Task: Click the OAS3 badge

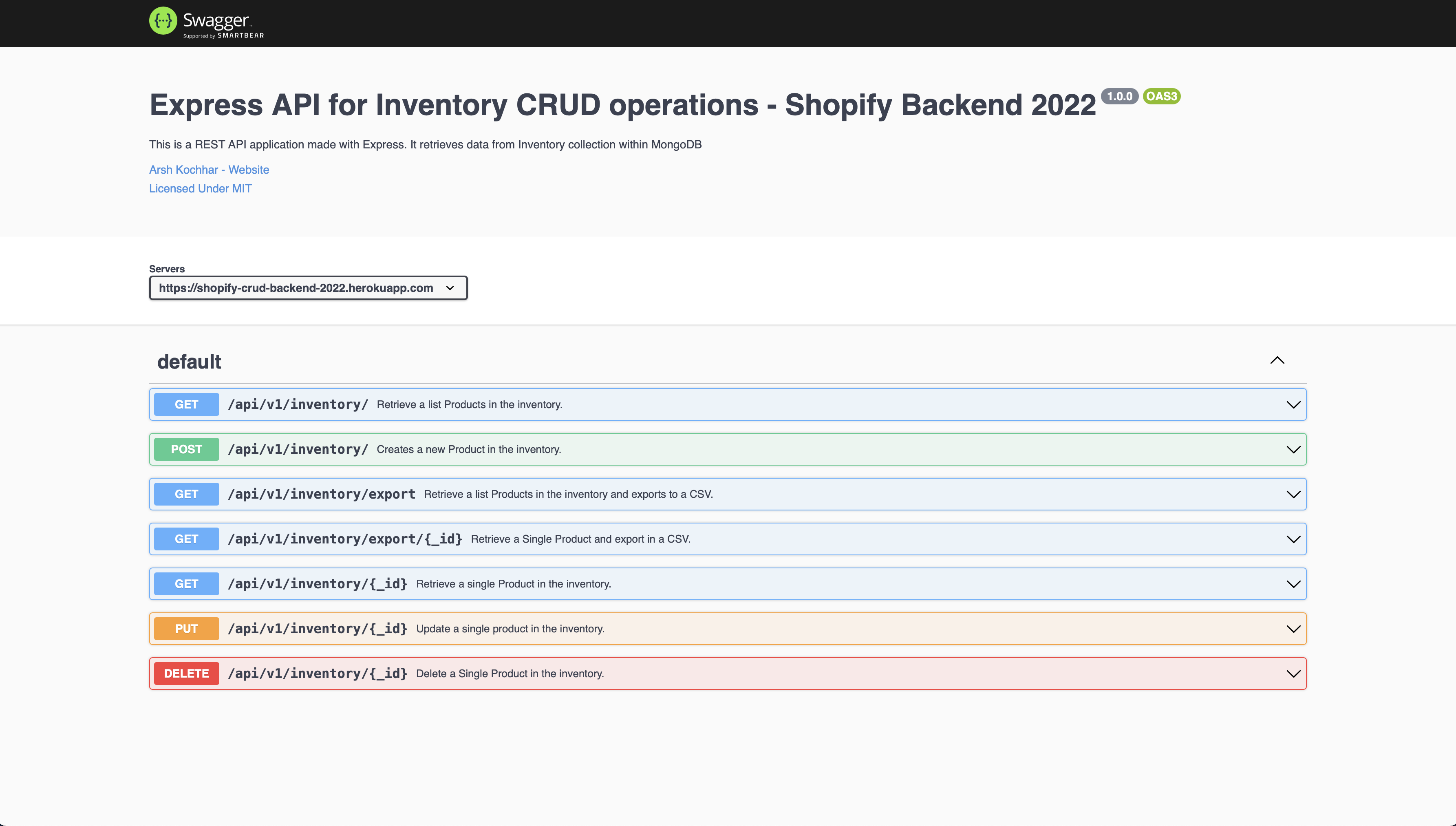Action: pos(1162,97)
